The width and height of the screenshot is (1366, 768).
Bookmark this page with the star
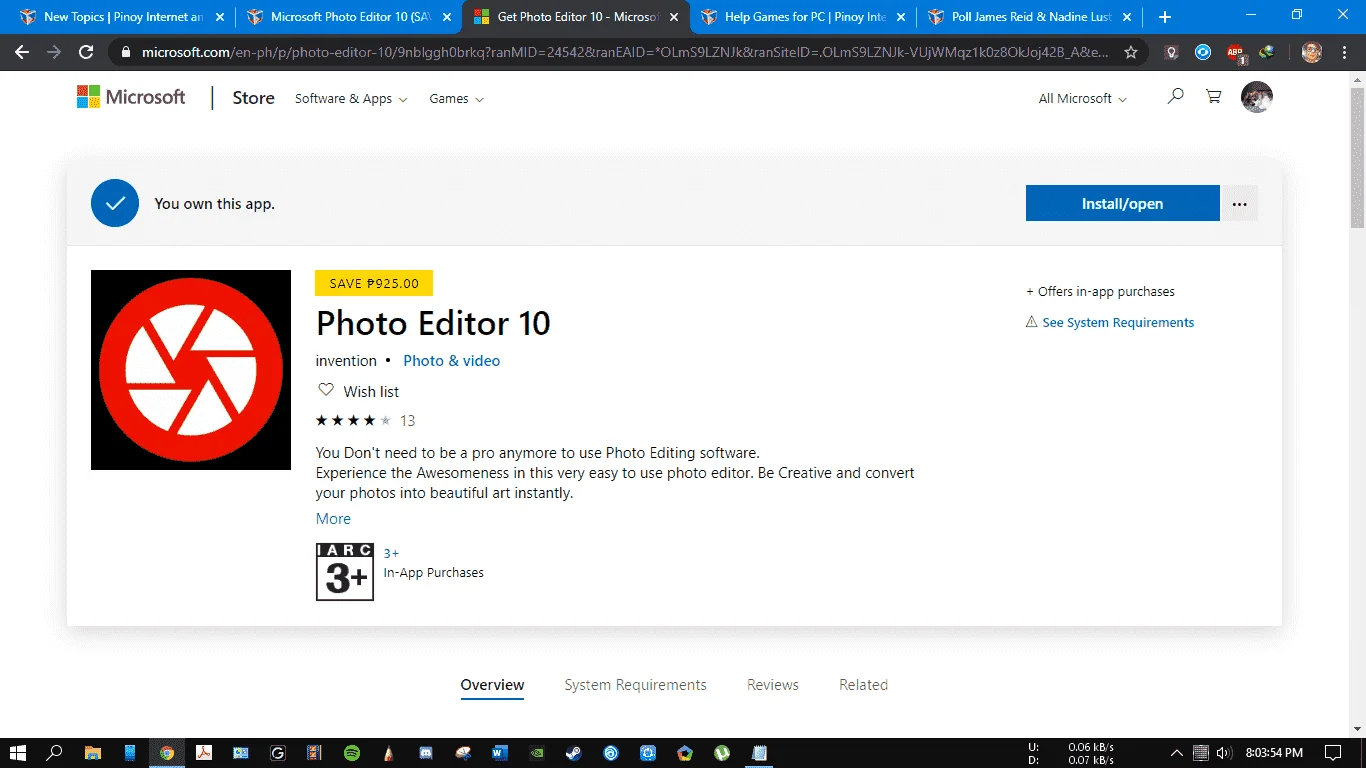pos(1131,52)
